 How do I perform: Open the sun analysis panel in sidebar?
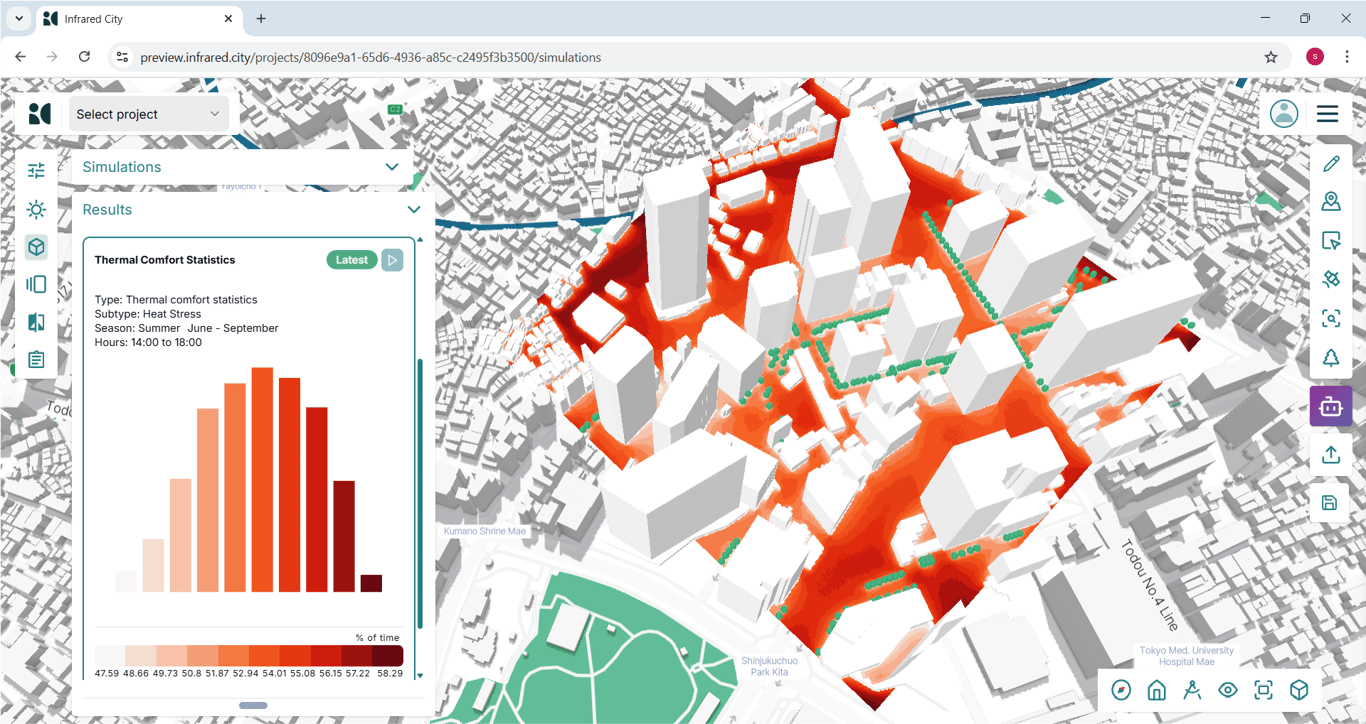point(37,209)
